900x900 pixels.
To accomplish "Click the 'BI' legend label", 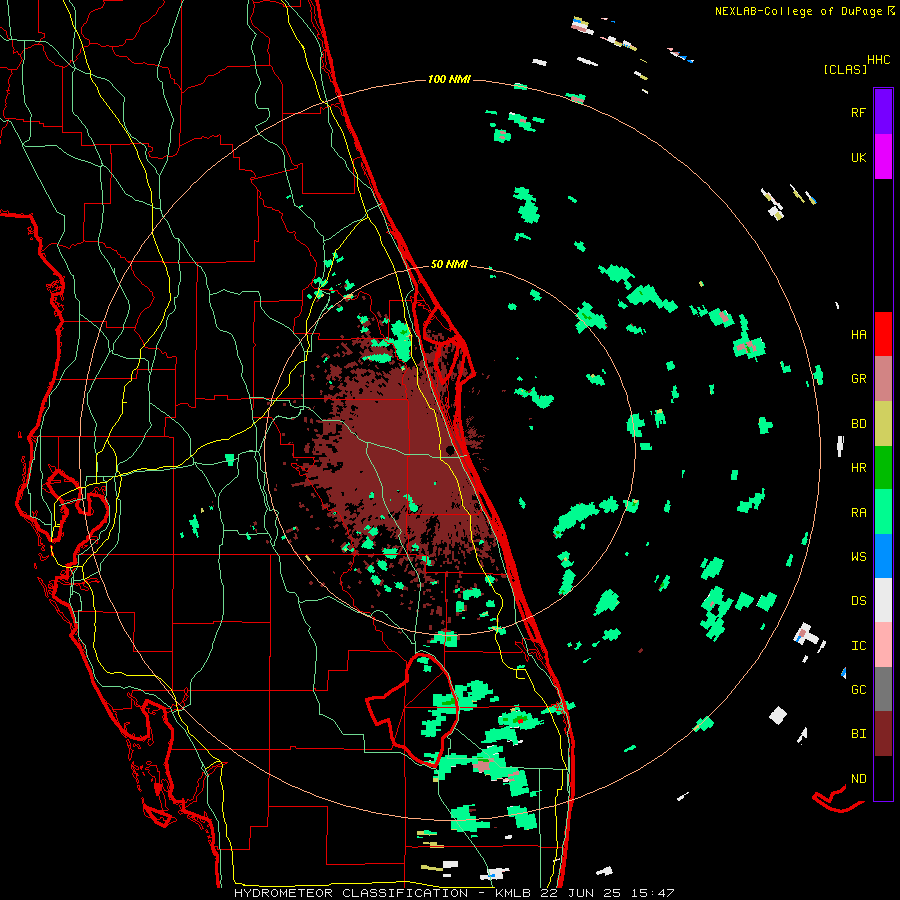I will (858, 734).
